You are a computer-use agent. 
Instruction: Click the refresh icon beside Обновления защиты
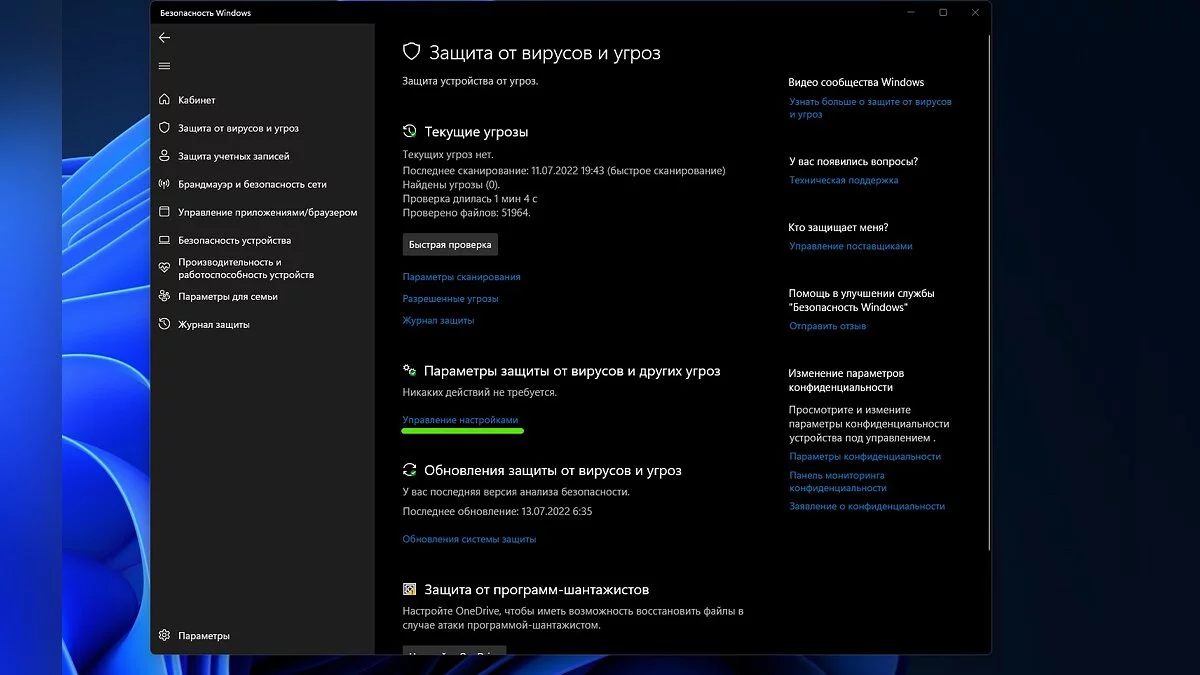click(x=409, y=470)
